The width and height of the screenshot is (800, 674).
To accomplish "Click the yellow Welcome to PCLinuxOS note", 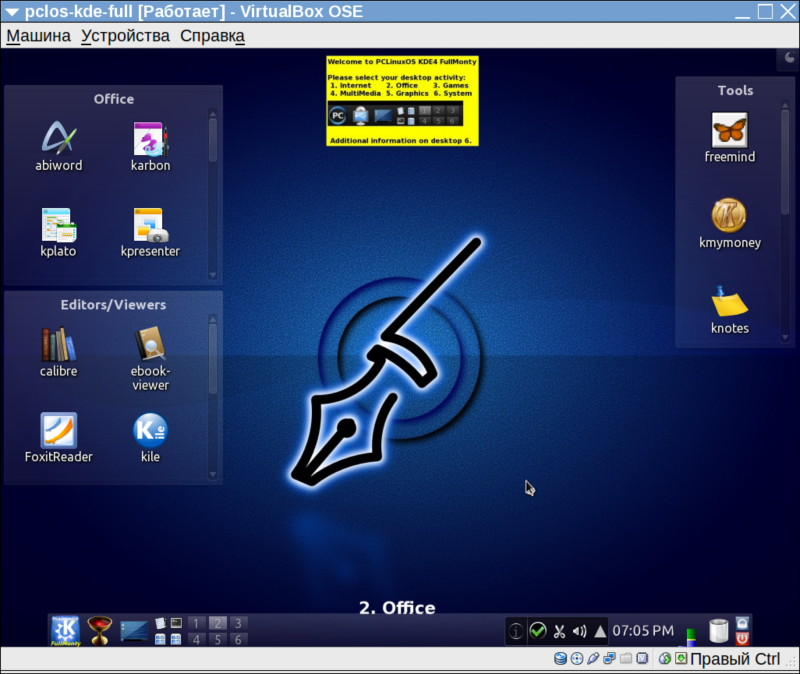I will [402, 101].
